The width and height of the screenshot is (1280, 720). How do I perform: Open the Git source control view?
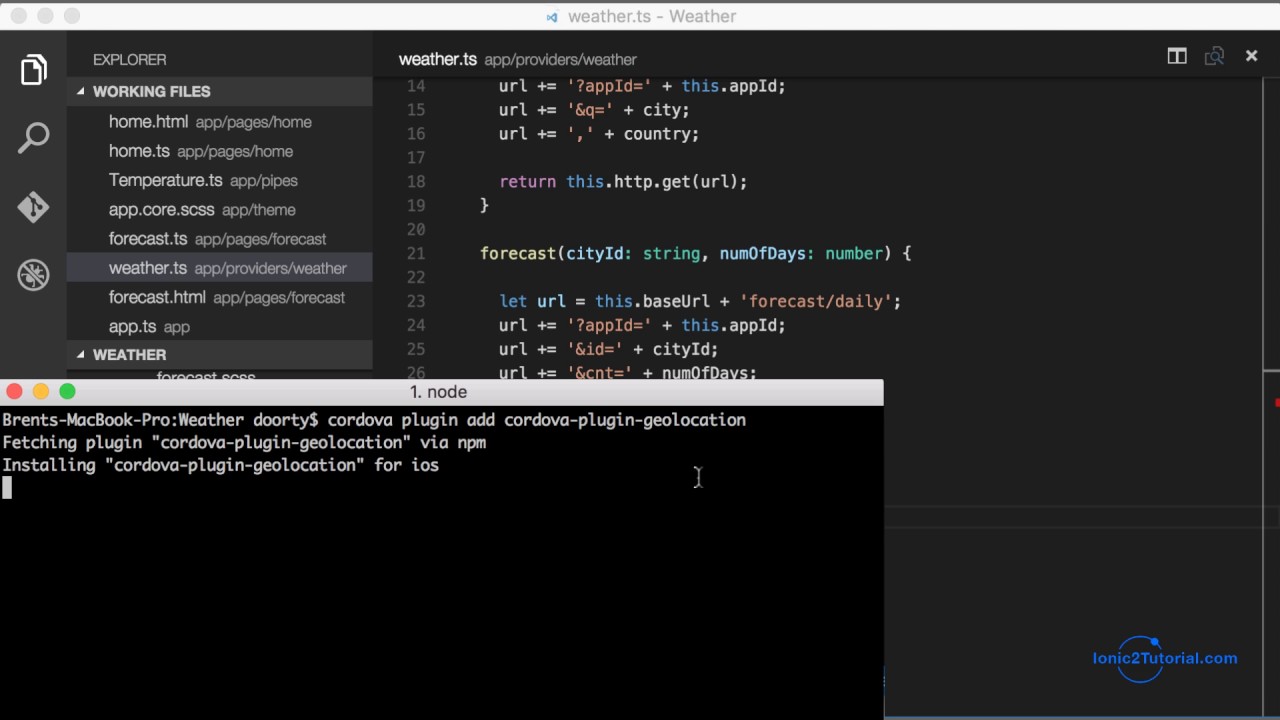[33, 206]
